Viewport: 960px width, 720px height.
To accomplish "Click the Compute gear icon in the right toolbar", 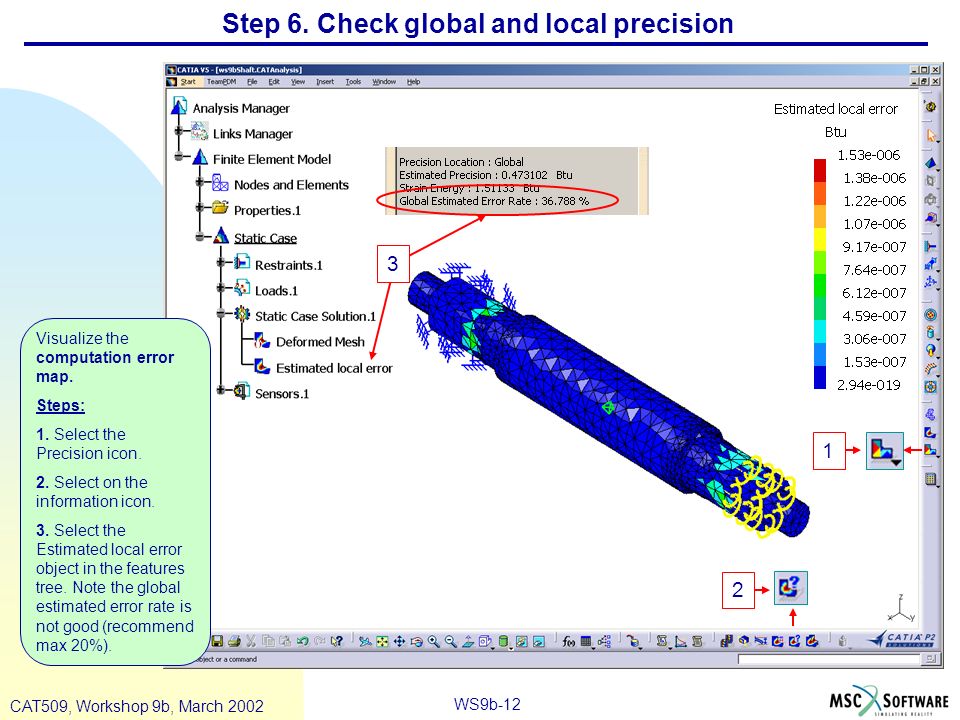I will (931, 107).
